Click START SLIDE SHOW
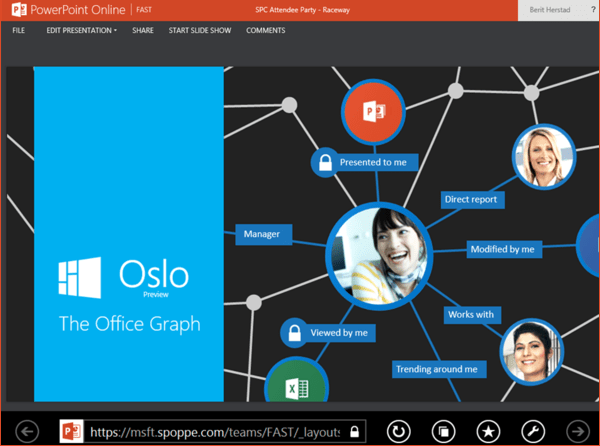This screenshot has width=600, height=446. pyautogui.click(x=199, y=31)
